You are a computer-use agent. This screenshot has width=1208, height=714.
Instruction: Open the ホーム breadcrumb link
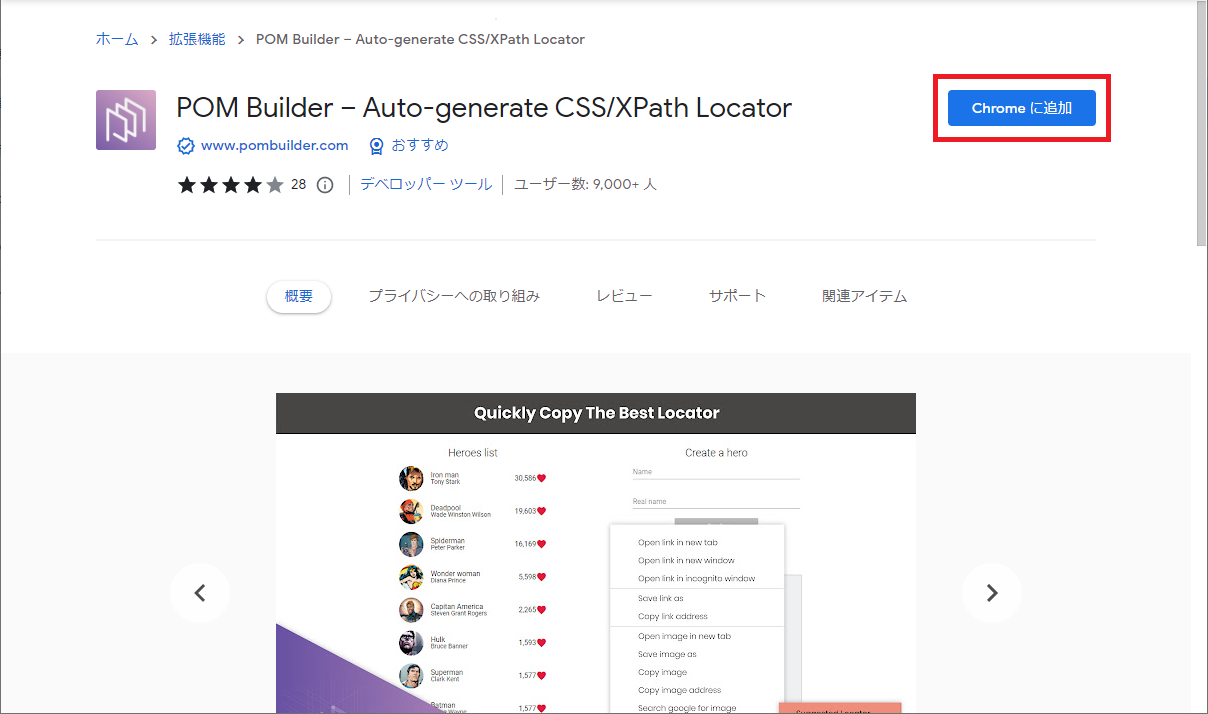(117, 39)
